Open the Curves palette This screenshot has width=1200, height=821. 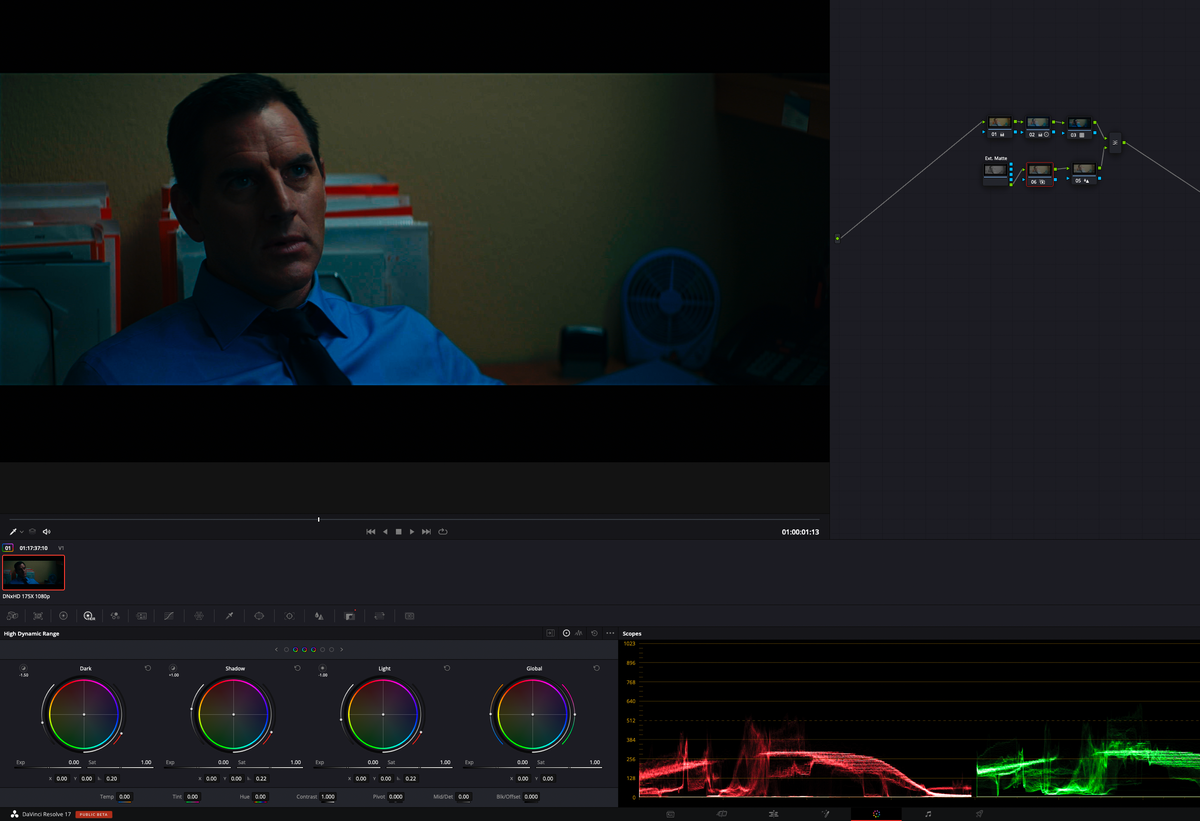[x=168, y=615]
